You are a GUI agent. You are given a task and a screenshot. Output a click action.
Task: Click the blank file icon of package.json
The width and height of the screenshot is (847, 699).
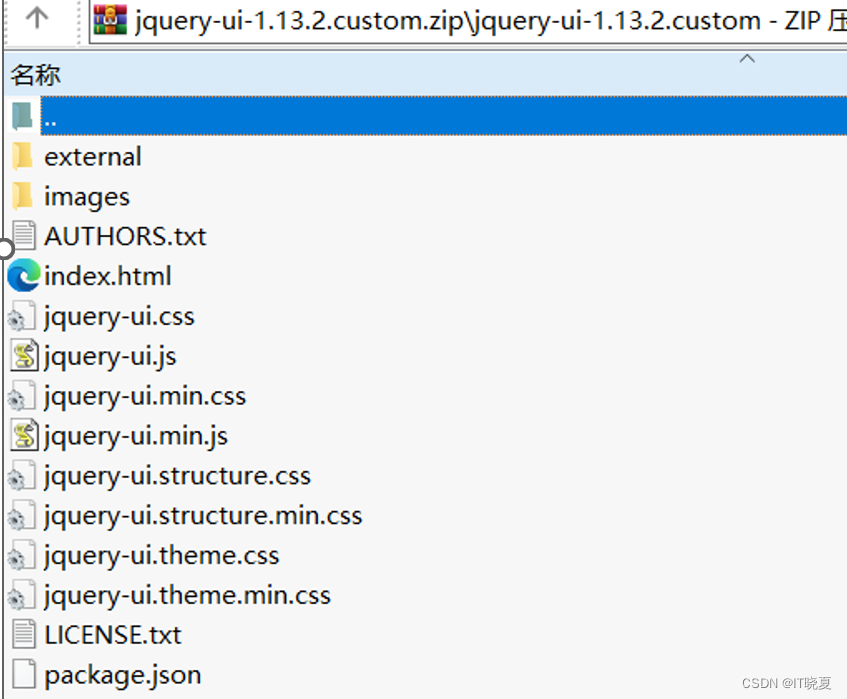pyautogui.click(x=24, y=674)
